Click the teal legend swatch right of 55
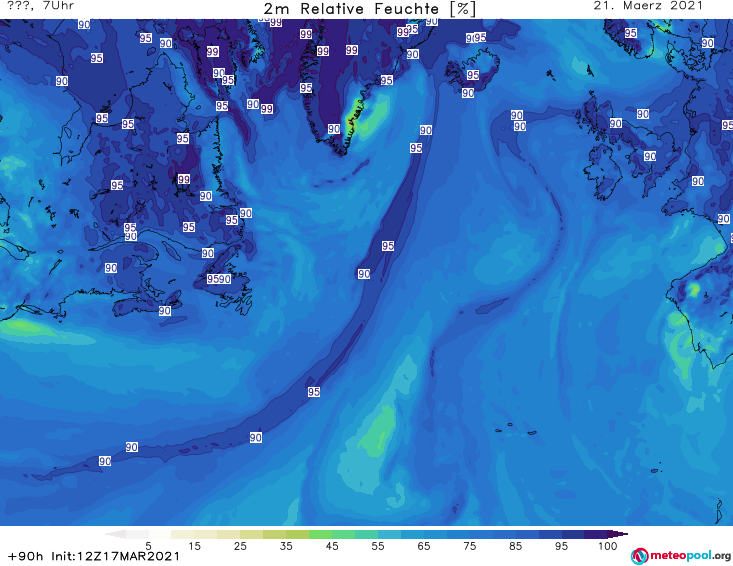Image resolution: width=733 pixels, height=566 pixels. (389, 534)
